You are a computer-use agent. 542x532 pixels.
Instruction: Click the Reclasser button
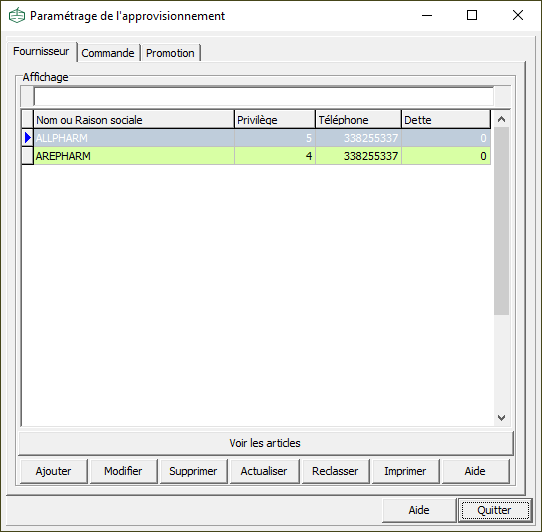coord(335,471)
